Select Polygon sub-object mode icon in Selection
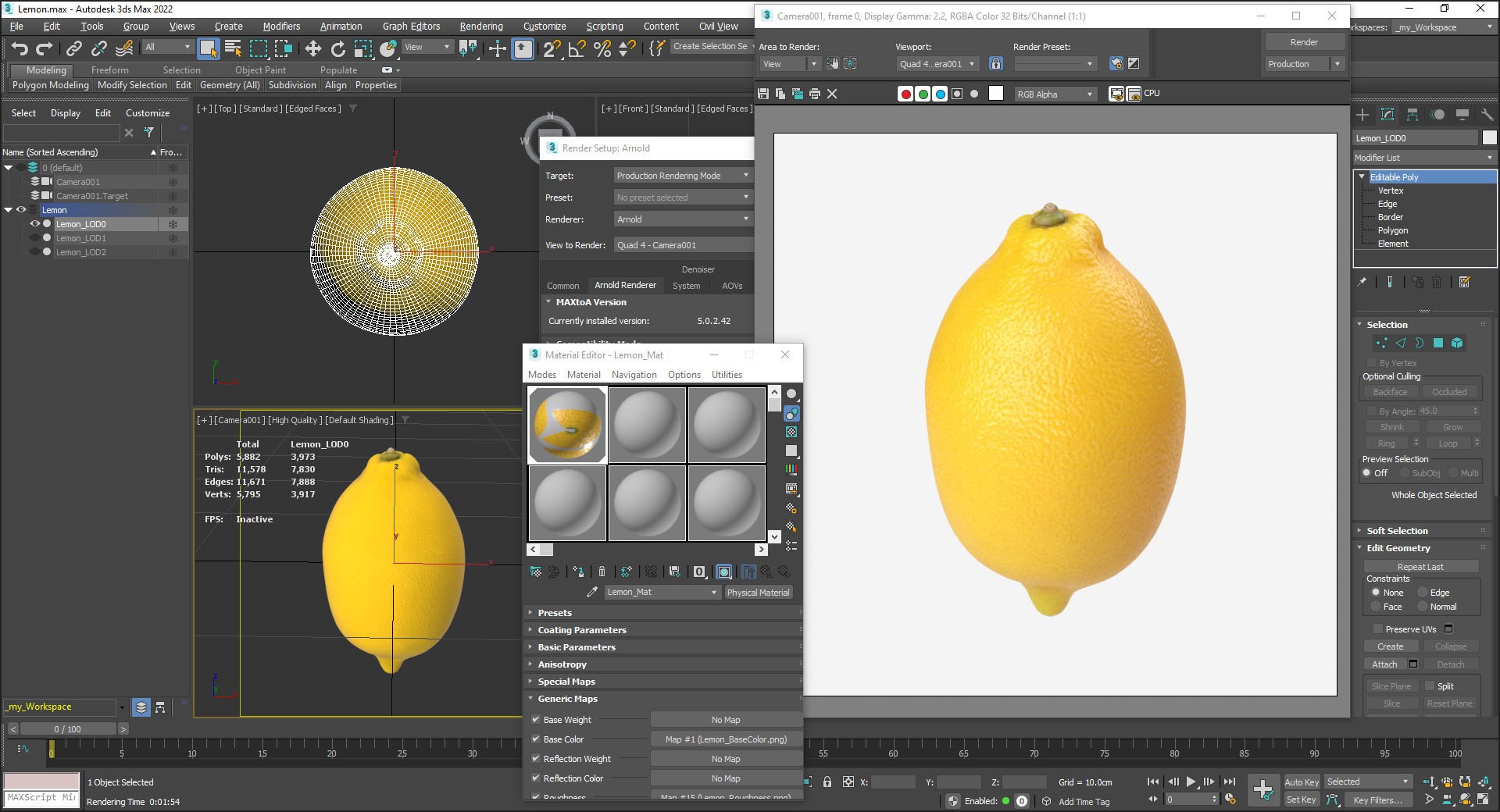The height and width of the screenshot is (812, 1500). [x=1437, y=343]
